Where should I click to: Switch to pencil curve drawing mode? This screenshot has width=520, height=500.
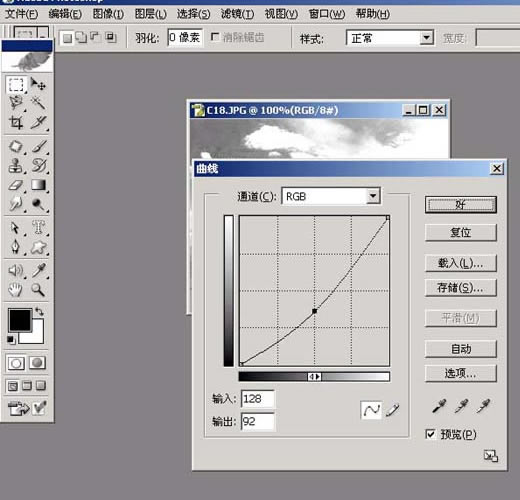pos(393,410)
